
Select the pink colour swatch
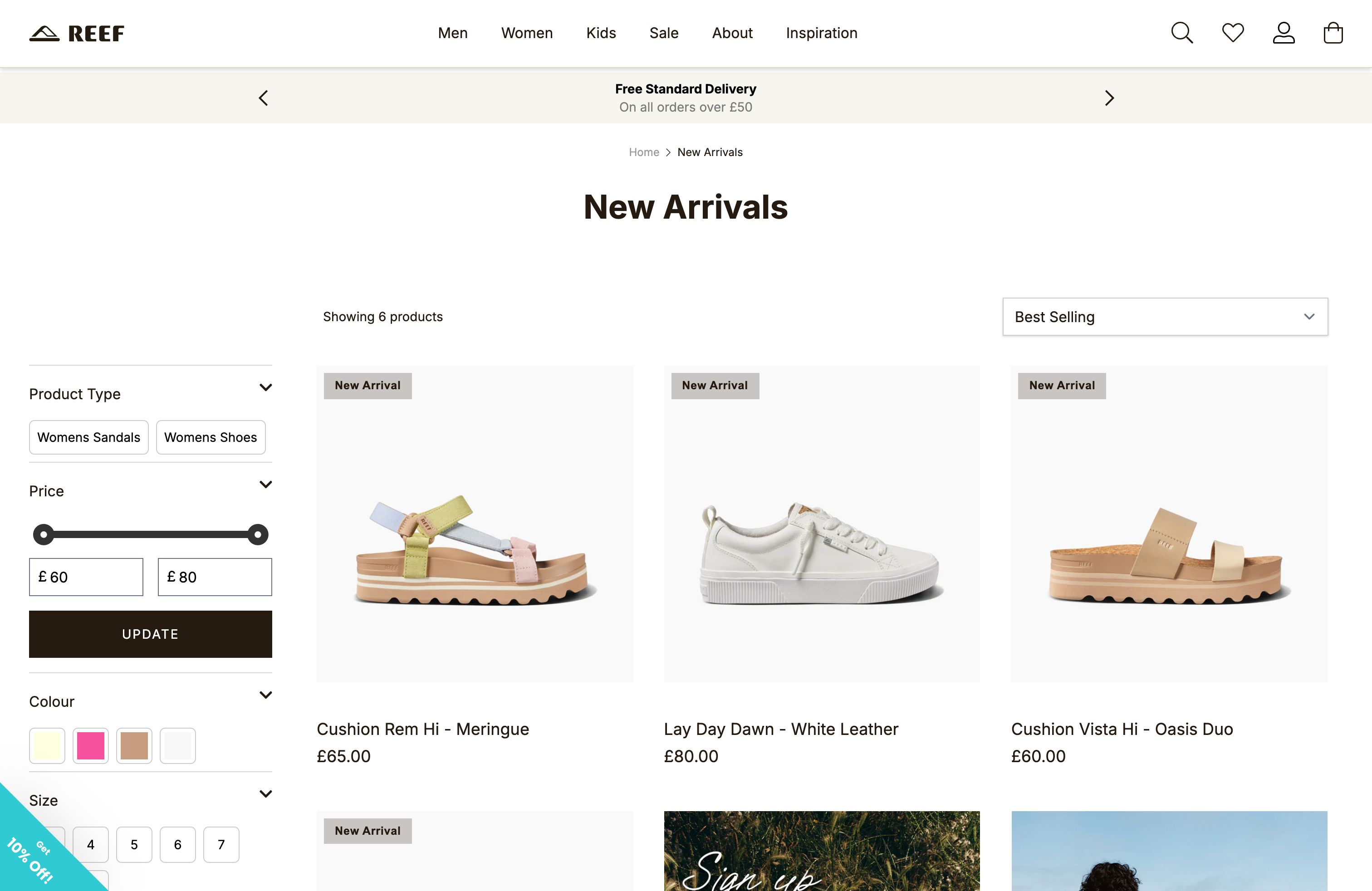pyautogui.click(x=90, y=745)
